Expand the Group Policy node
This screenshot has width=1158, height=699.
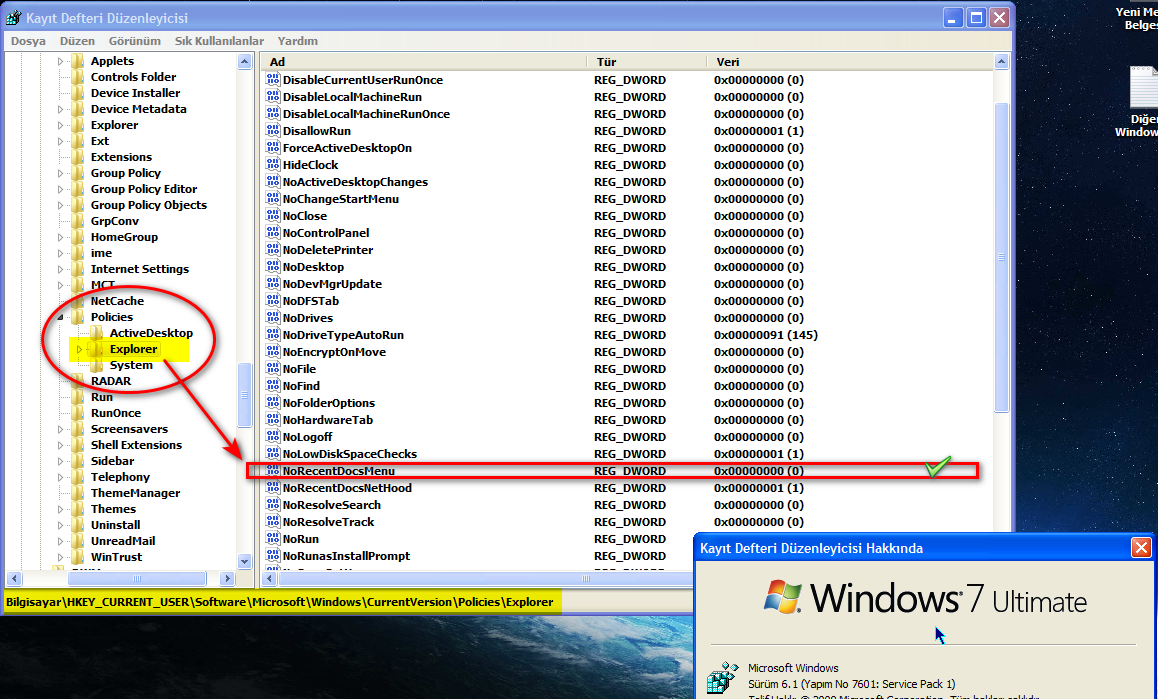[61, 173]
